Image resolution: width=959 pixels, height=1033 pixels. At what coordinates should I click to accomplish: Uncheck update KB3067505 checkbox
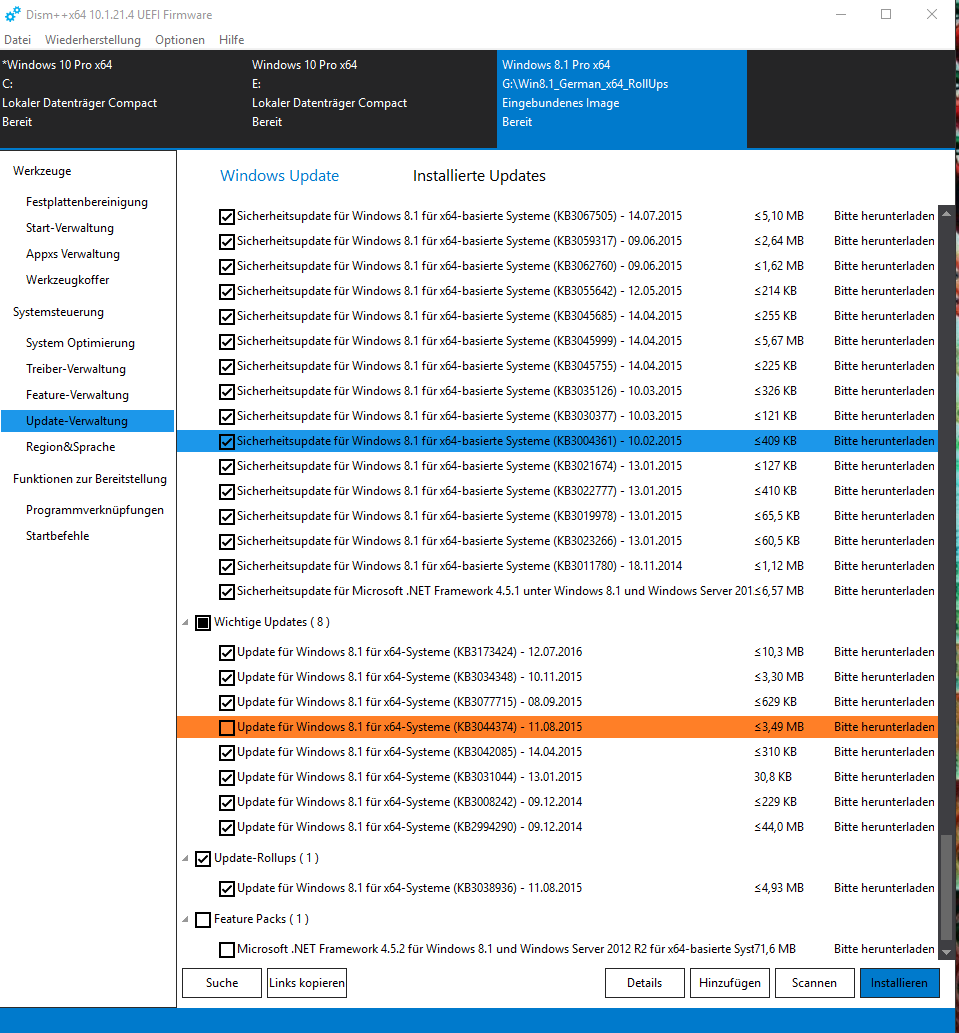tap(227, 217)
